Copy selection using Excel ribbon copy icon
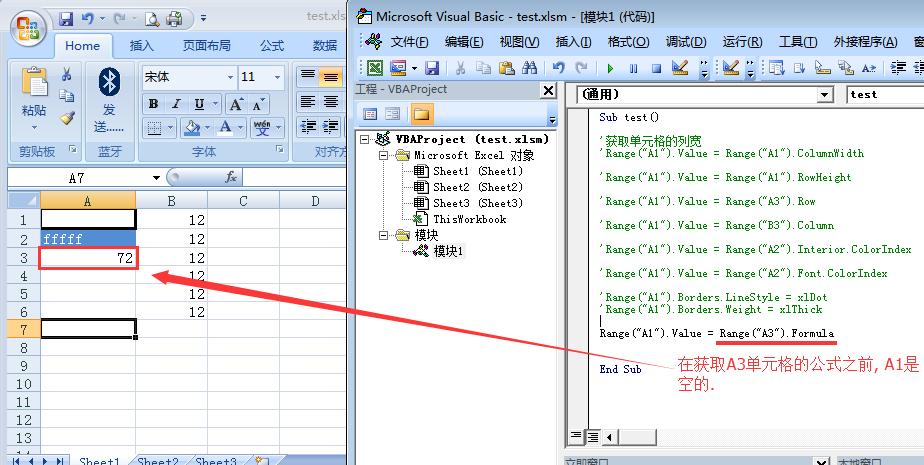The width and height of the screenshot is (924, 465). point(67,95)
